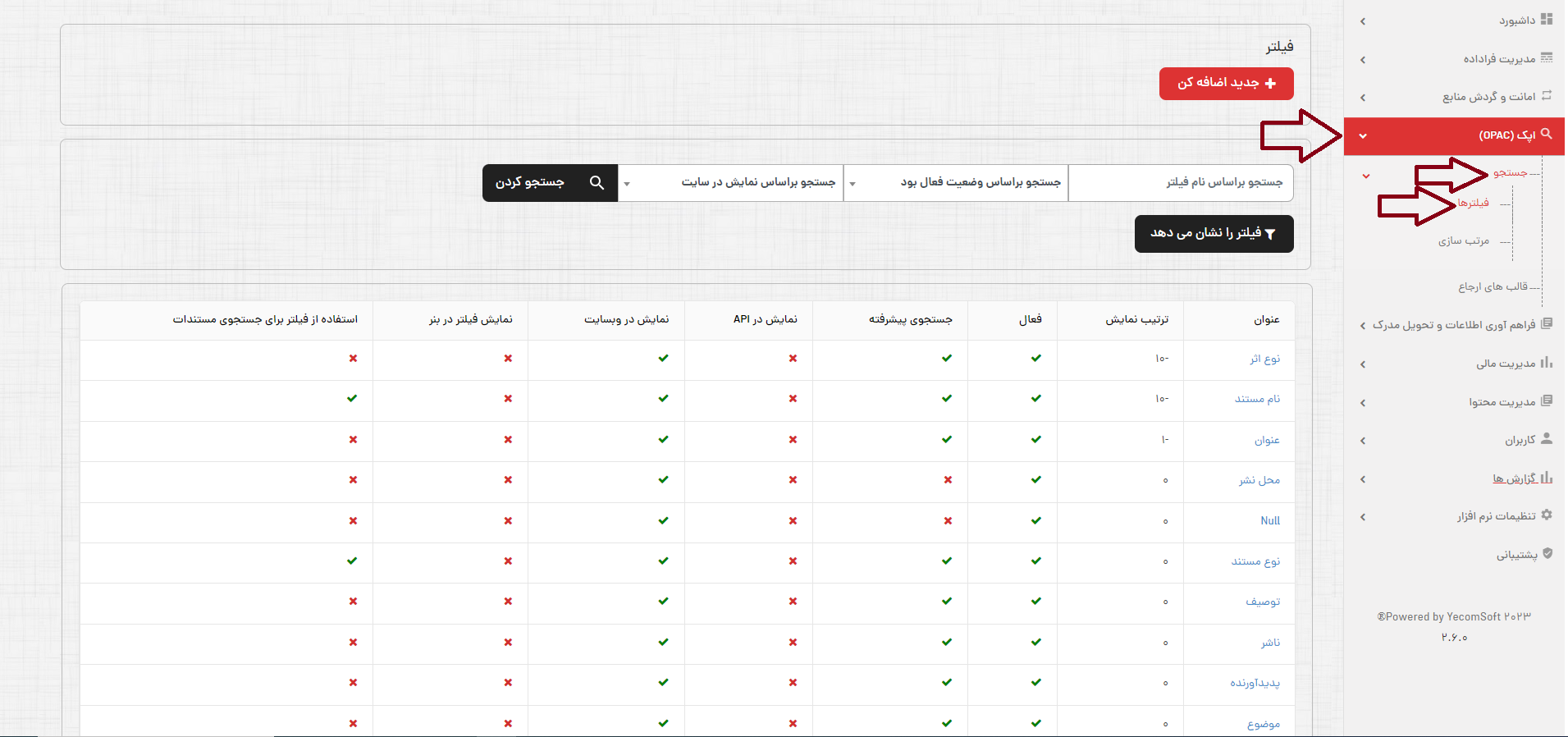Screen dimensions: 1568x737
Task: Select the قالب های ارجاع menu item
Action: [x=1493, y=287]
